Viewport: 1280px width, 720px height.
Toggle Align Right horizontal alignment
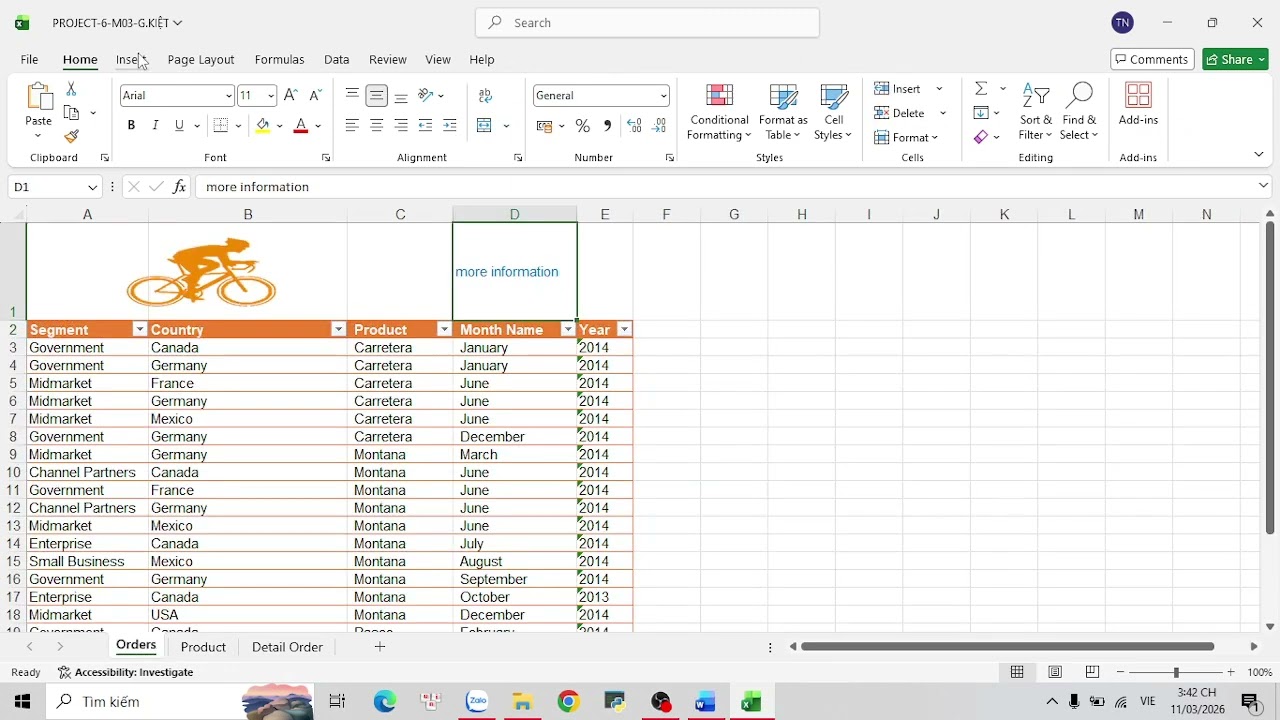click(x=401, y=126)
